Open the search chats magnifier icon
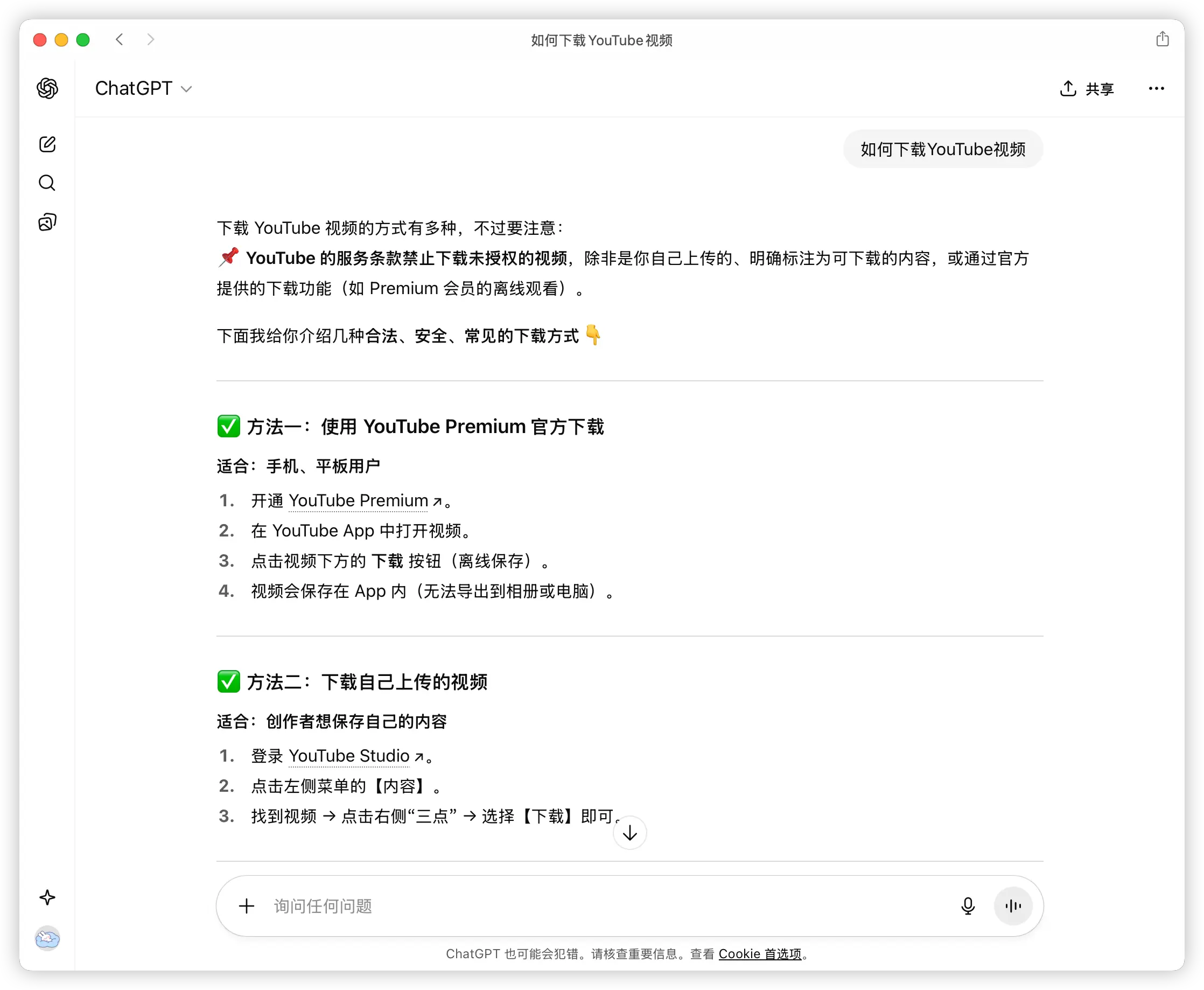The width and height of the screenshot is (1204, 990). [x=47, y=183]
